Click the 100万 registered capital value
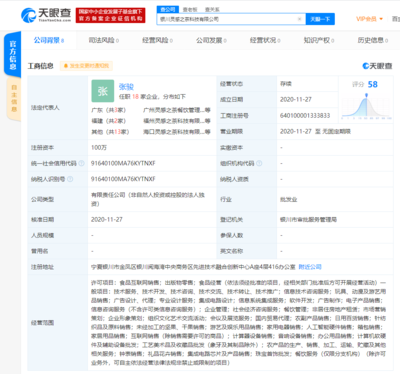 click(99, 147)
